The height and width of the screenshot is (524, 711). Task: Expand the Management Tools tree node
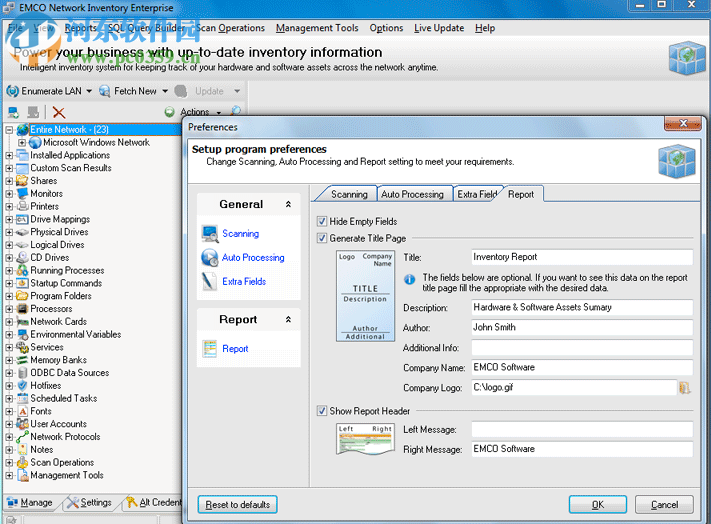(x=9, y=475)
